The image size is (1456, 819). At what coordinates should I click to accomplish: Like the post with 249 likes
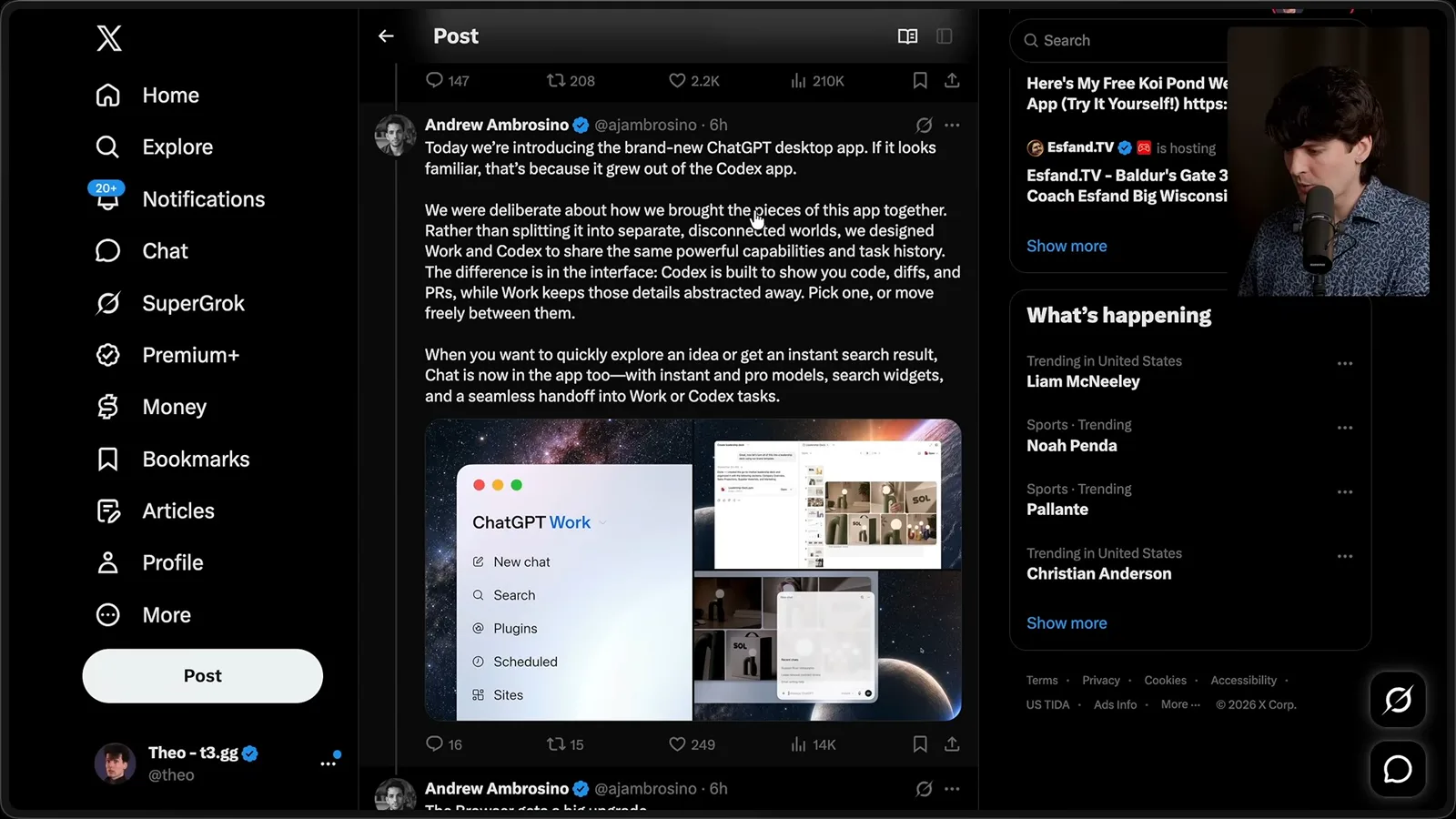tap(692, 744)
